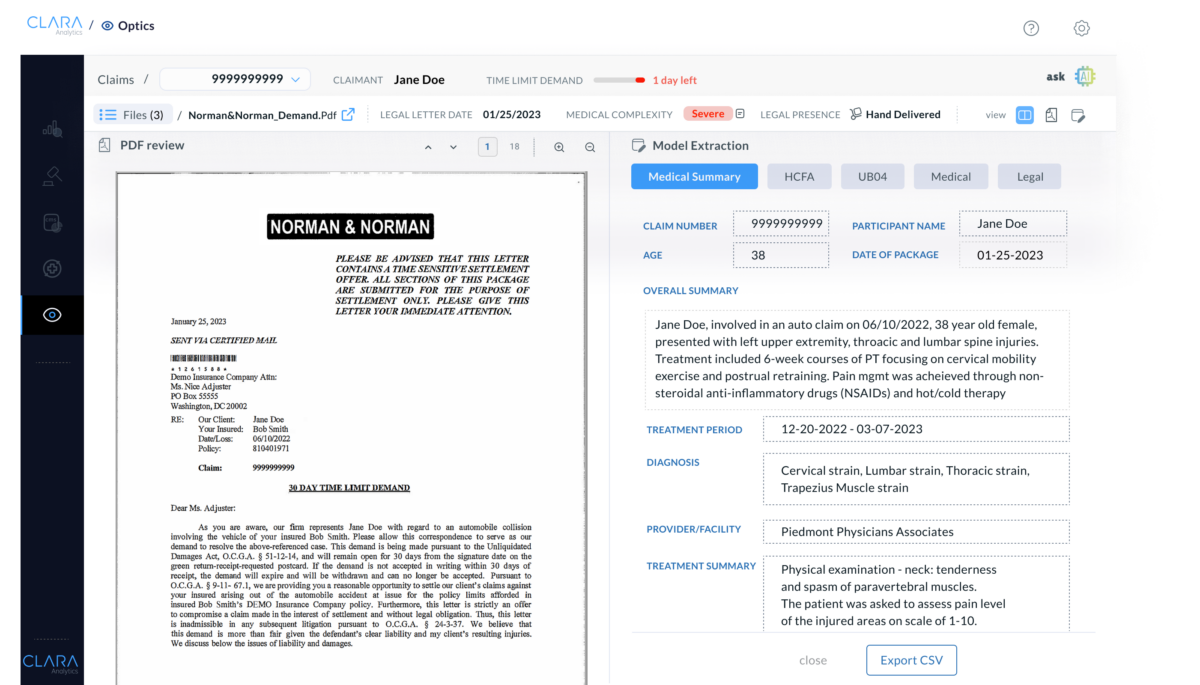Screen dimensions: 1200x685
Task: Click the Claim Number field
Action: (x=781, y=224)
